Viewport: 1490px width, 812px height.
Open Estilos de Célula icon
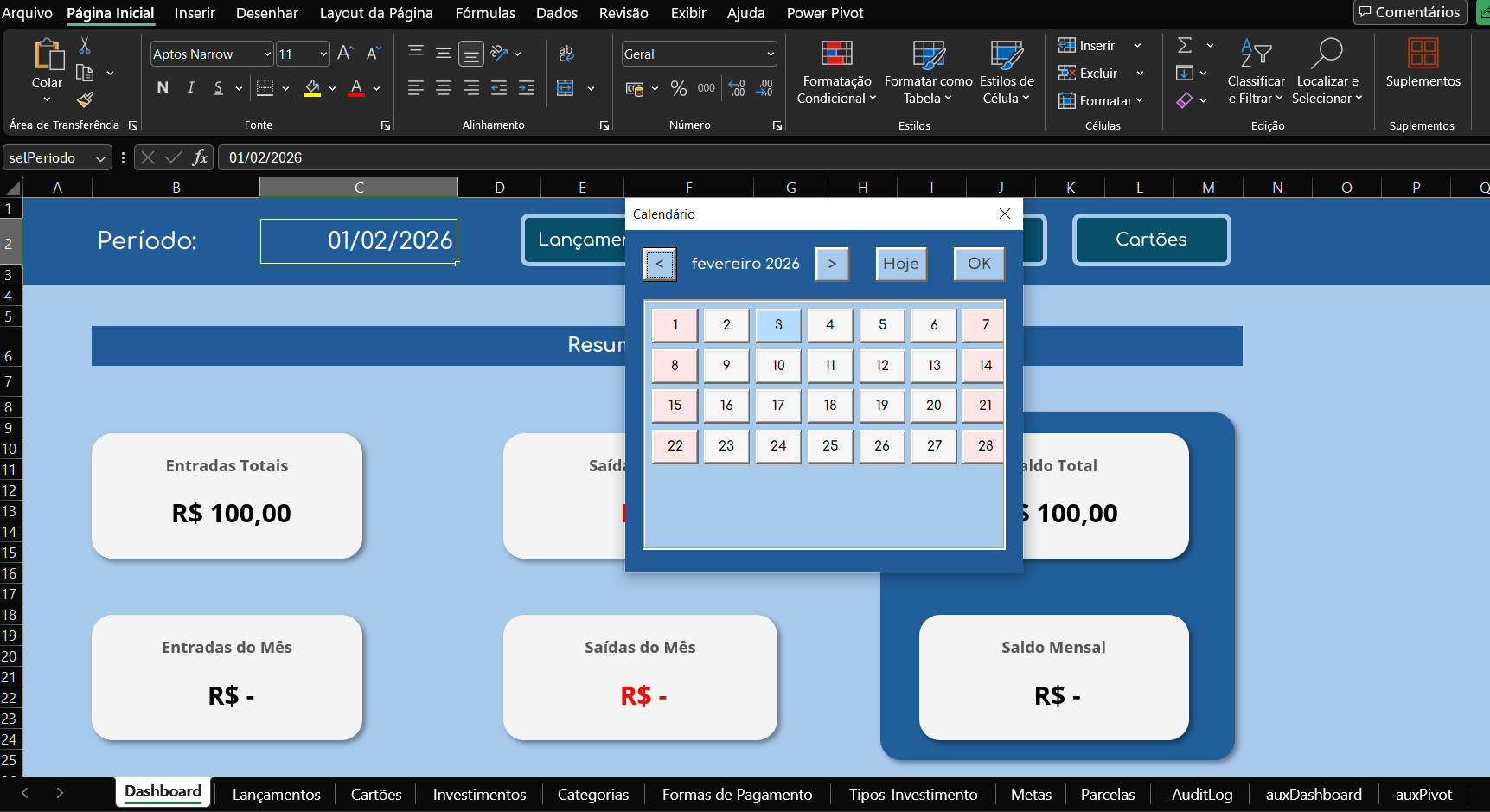pyautogui.click(x=1007, y=54)
